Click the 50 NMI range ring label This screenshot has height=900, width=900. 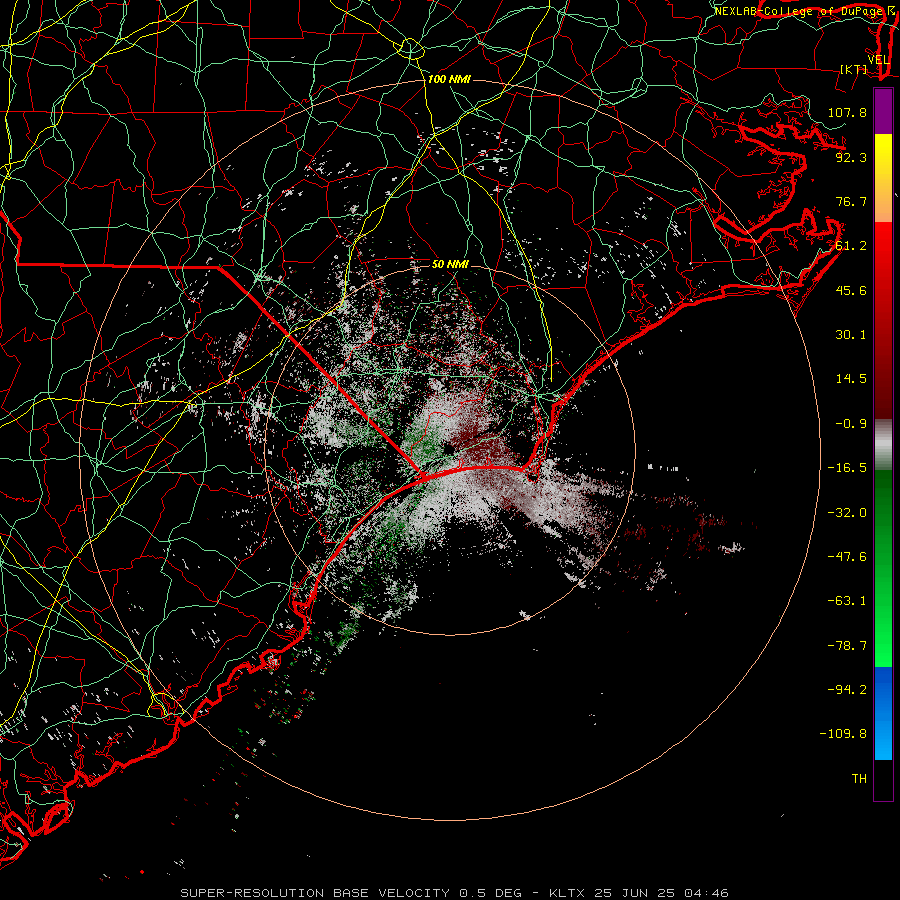pyautogui.click(x=450, y=265)
